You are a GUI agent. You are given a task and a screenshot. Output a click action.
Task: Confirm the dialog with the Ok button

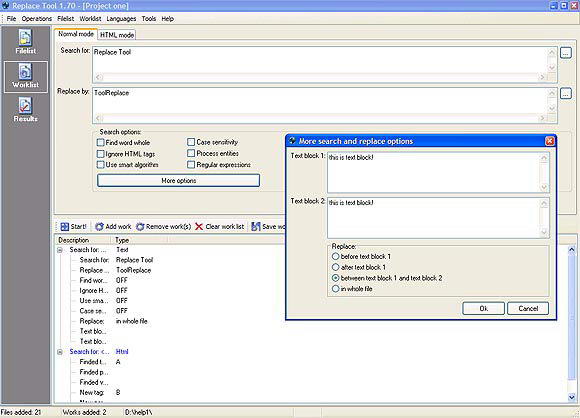click(x=483, y=309)
